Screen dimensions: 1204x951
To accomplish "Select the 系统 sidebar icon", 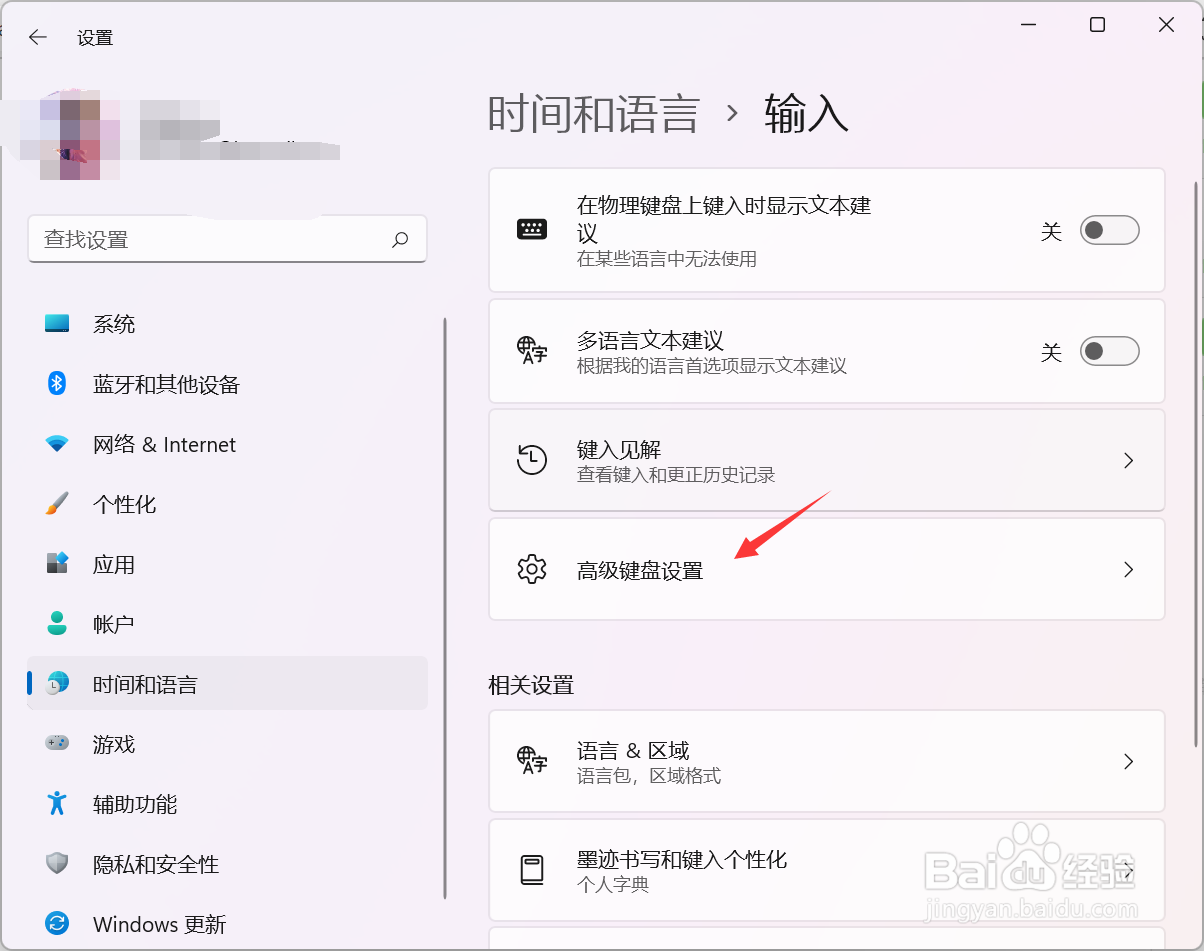I will (x=57, y=324).
